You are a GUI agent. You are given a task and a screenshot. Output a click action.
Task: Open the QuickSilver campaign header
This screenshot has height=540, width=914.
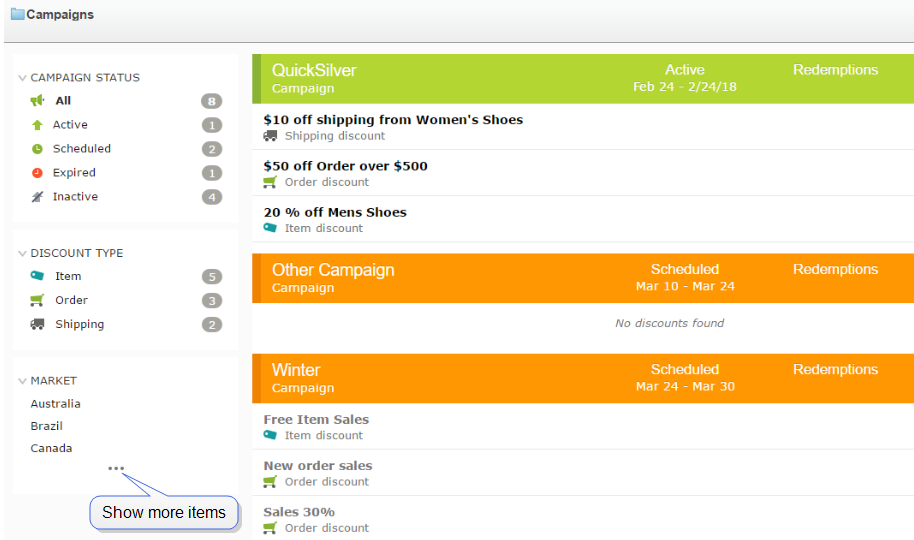pyautogui.click(x=314, y=70)
